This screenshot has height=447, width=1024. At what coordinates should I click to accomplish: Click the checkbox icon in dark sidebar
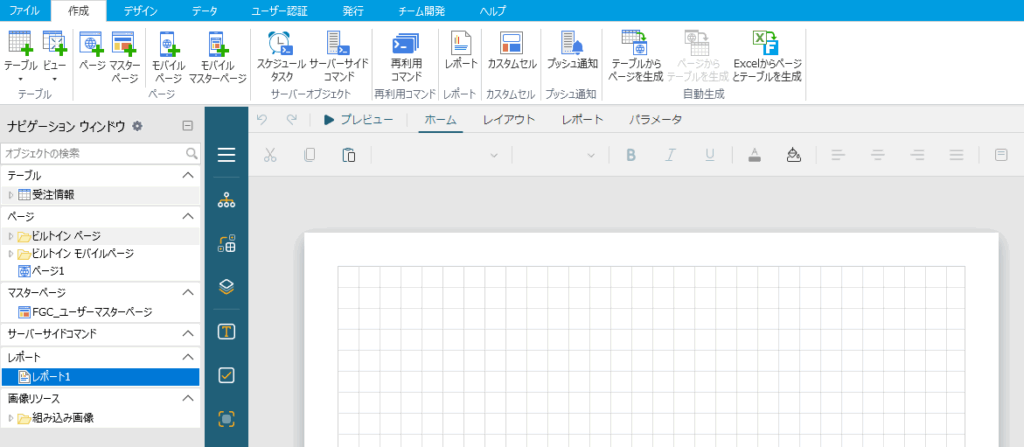(226, 375)
